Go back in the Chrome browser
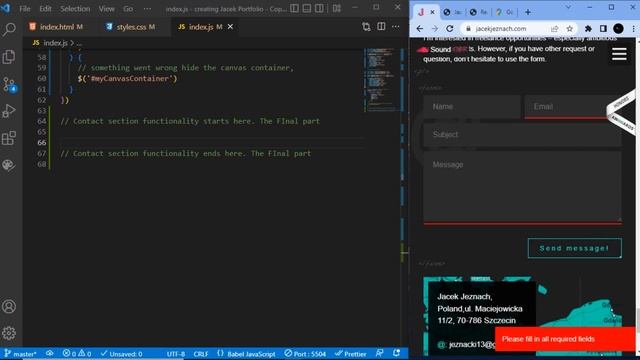 tap(420, 29)
